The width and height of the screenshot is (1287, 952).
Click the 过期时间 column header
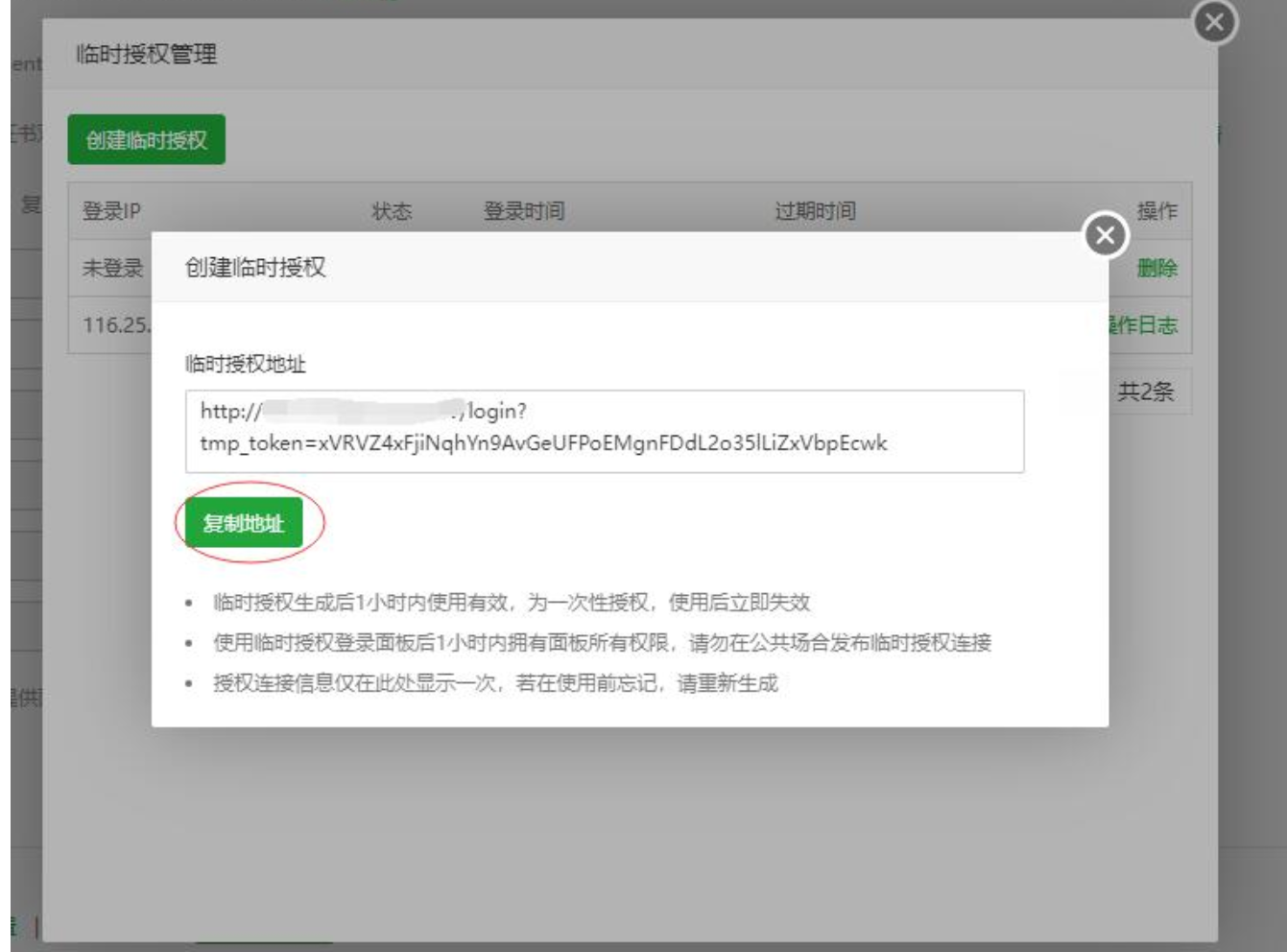pos(815,211)
